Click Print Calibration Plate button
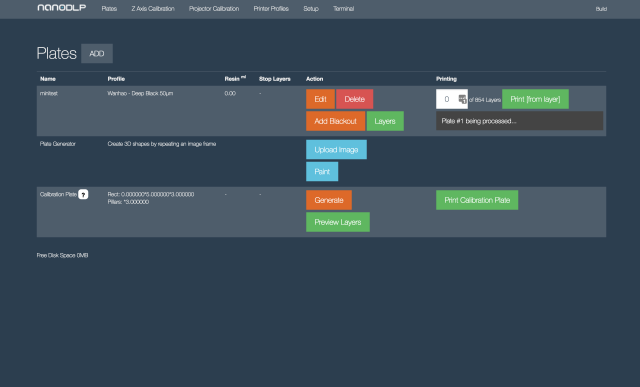640x387 pixels. tap(477, 200)
